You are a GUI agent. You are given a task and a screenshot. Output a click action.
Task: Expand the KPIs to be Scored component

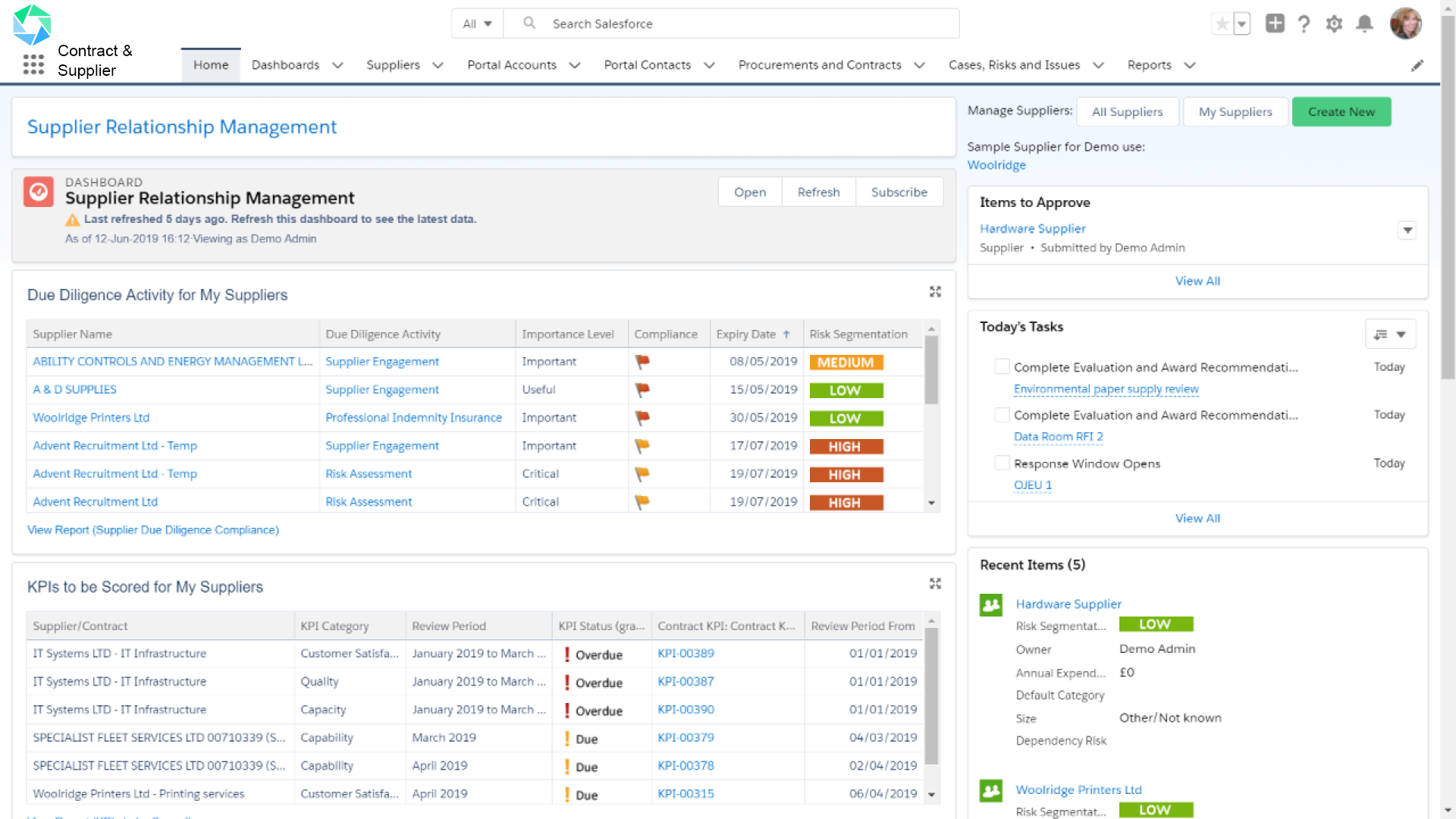pyautogui.click(x=935, y=583)
